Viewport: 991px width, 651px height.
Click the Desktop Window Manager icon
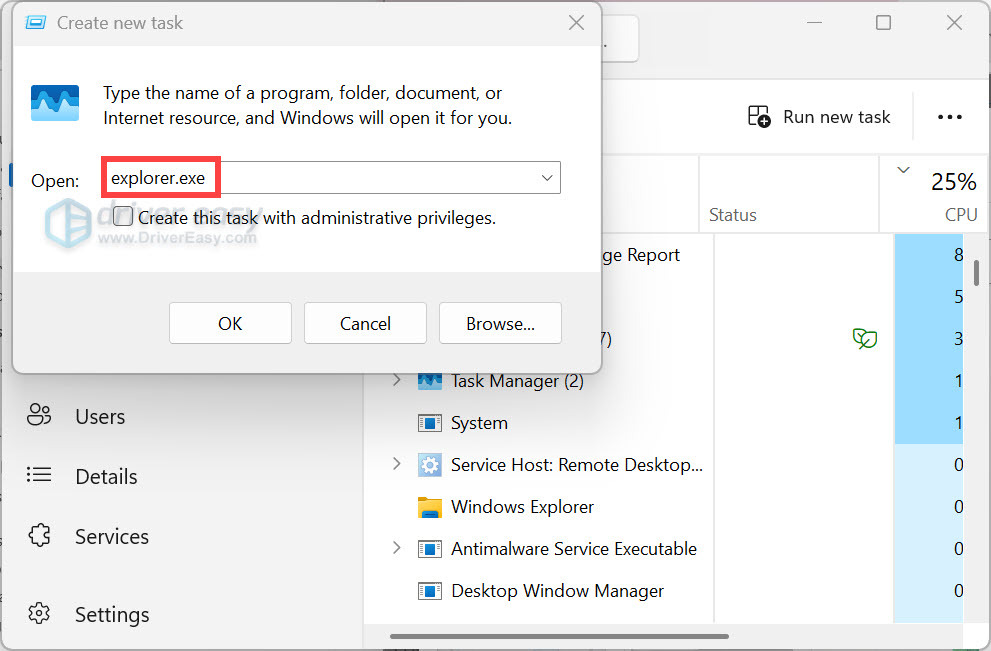pos(430,591)
